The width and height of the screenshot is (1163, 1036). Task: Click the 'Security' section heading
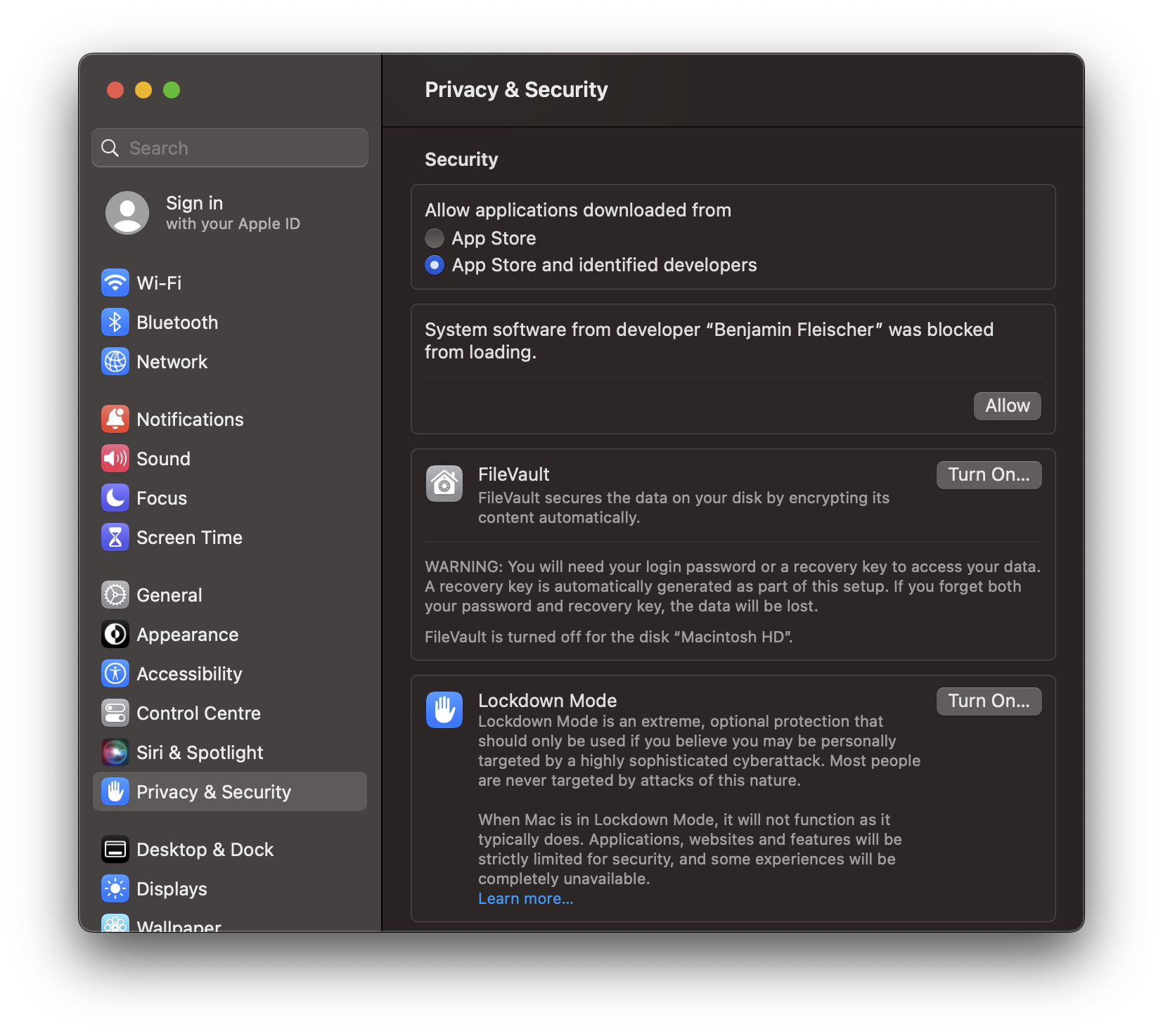pyautogui.click(x=461, y=160)
